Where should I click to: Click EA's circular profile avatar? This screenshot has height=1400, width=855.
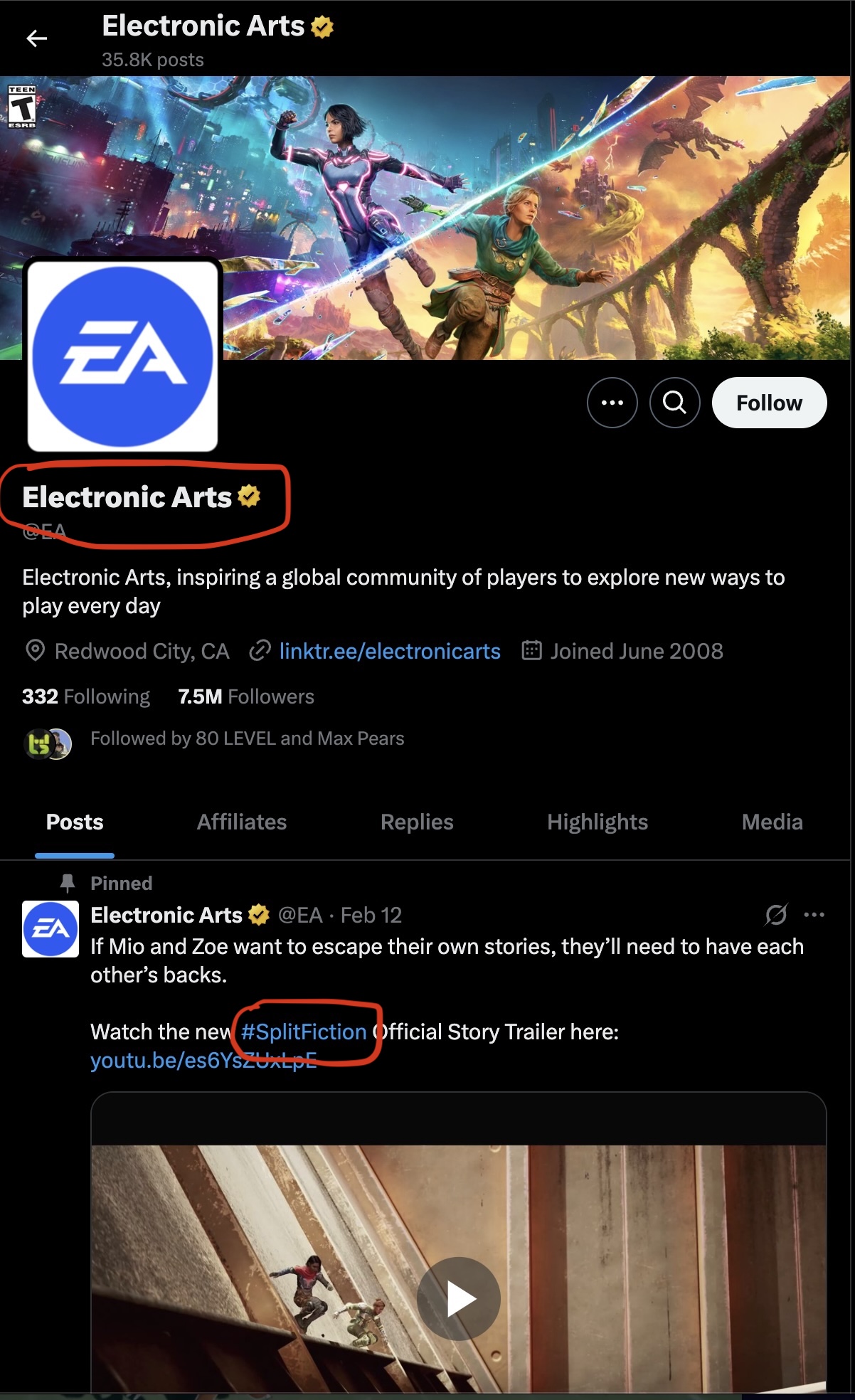(122, 356)
